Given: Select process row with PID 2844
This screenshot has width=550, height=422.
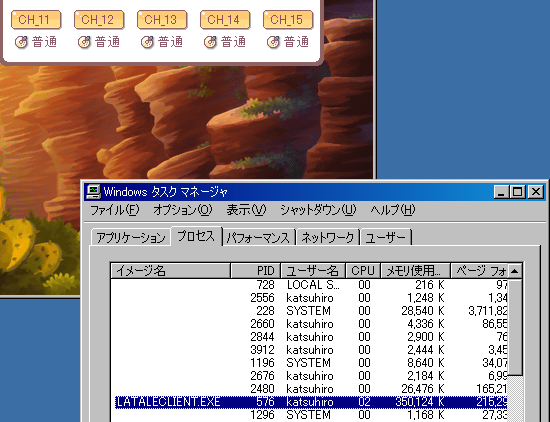Looking at the screenshot, I should click(x=309, y=337).
